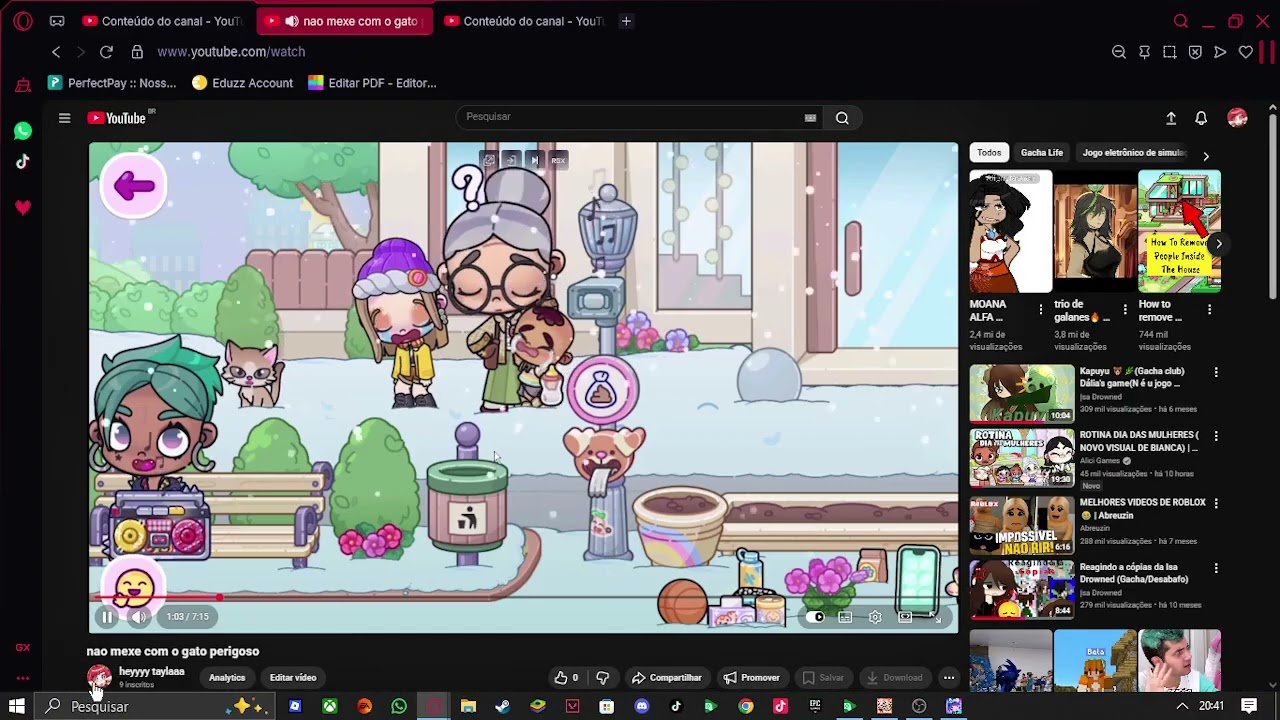
Task: Reload the page in Opera GX
Action: (x=106, y=52)
